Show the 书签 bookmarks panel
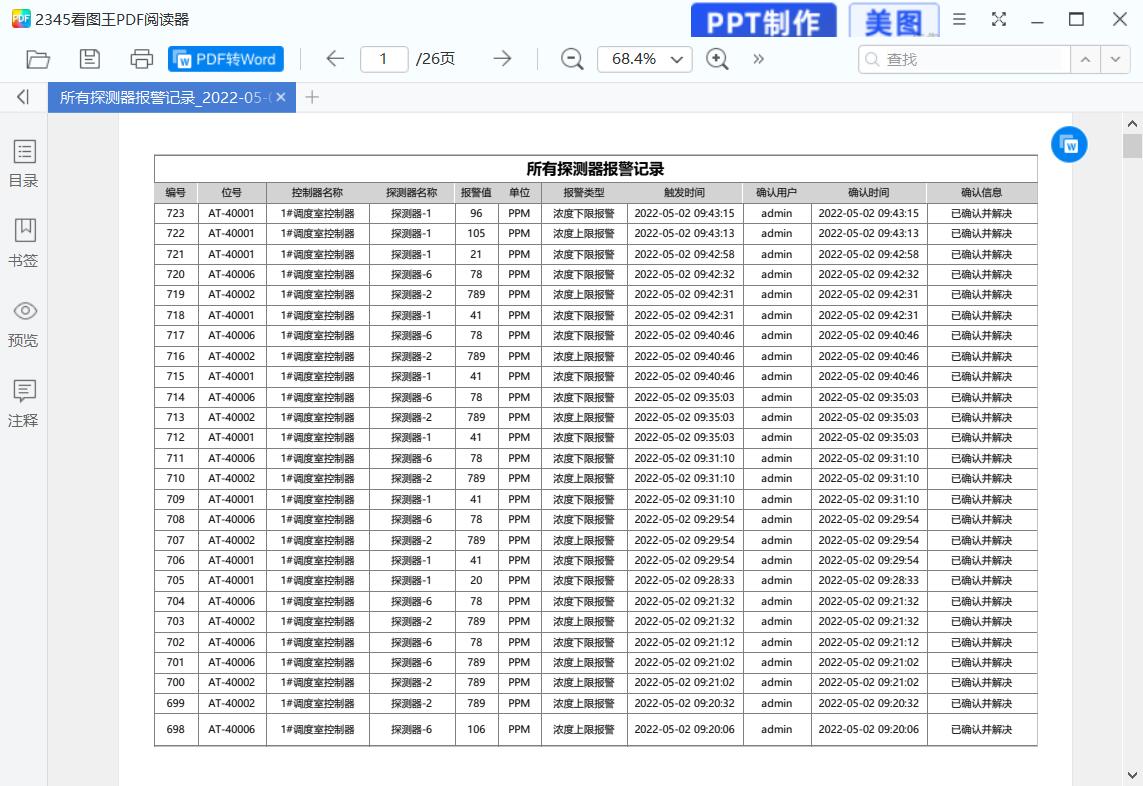 click(23, 243)
